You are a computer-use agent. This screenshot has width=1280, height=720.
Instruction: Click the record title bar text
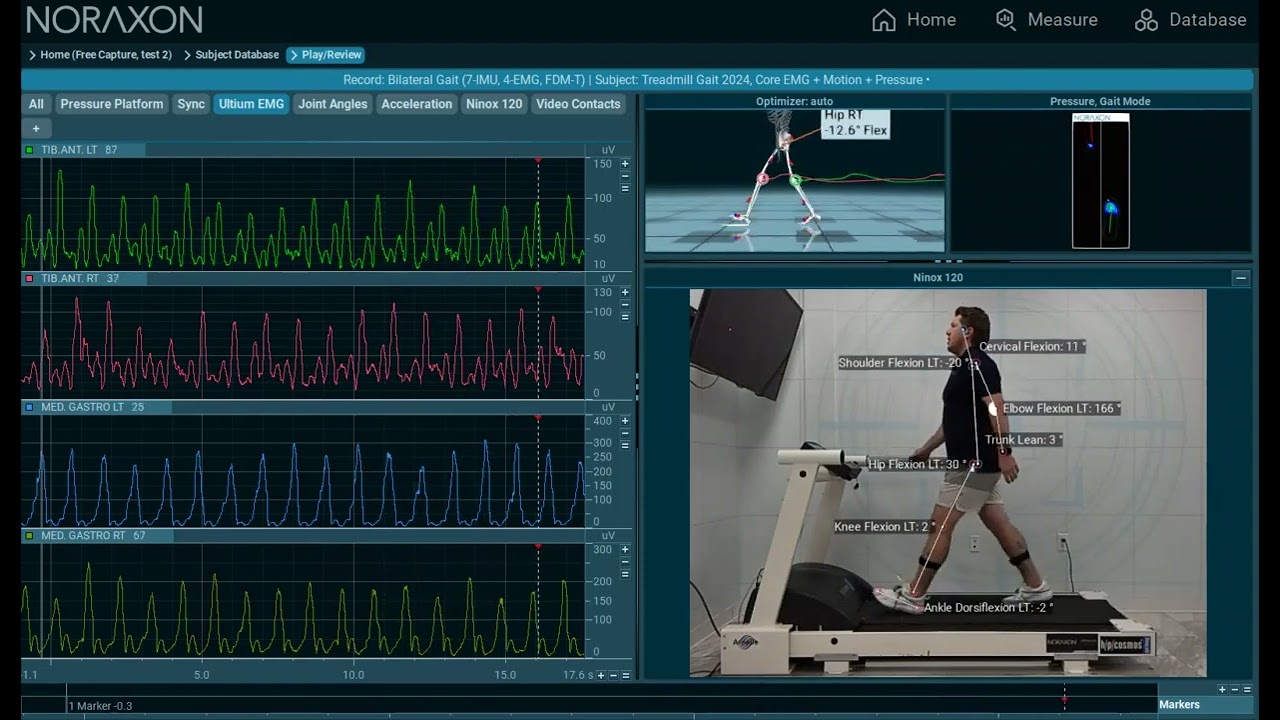[x=636, y=80]
